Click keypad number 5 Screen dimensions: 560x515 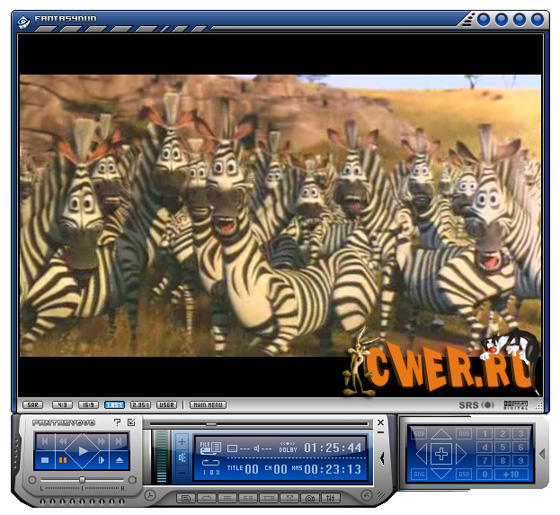coord(503,447)
